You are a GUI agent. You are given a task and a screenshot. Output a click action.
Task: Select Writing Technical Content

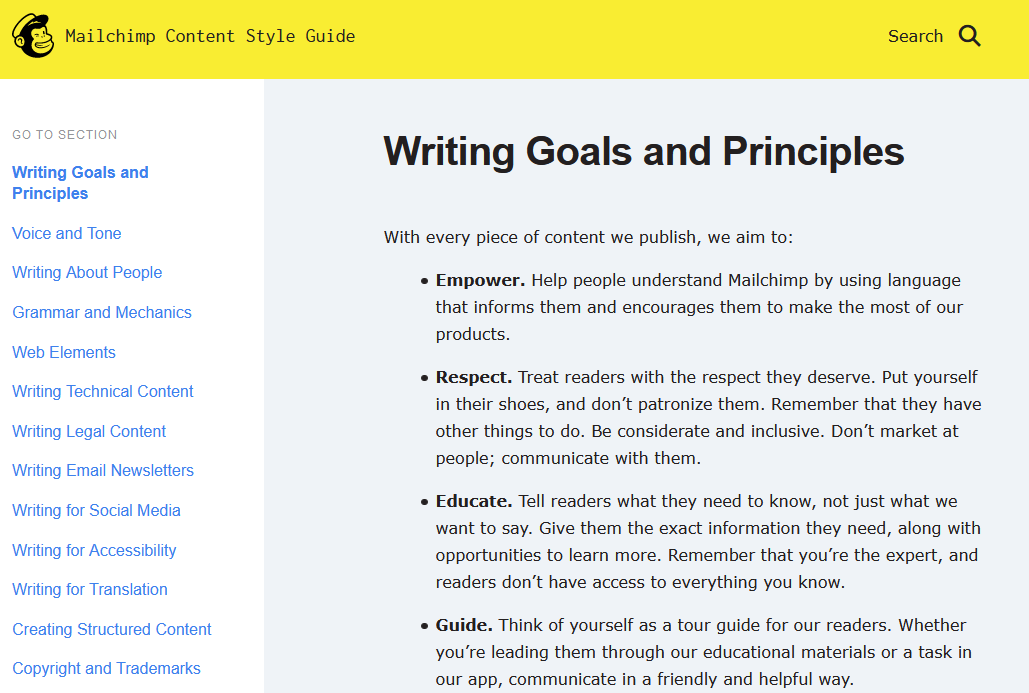(x=102, y=391)
